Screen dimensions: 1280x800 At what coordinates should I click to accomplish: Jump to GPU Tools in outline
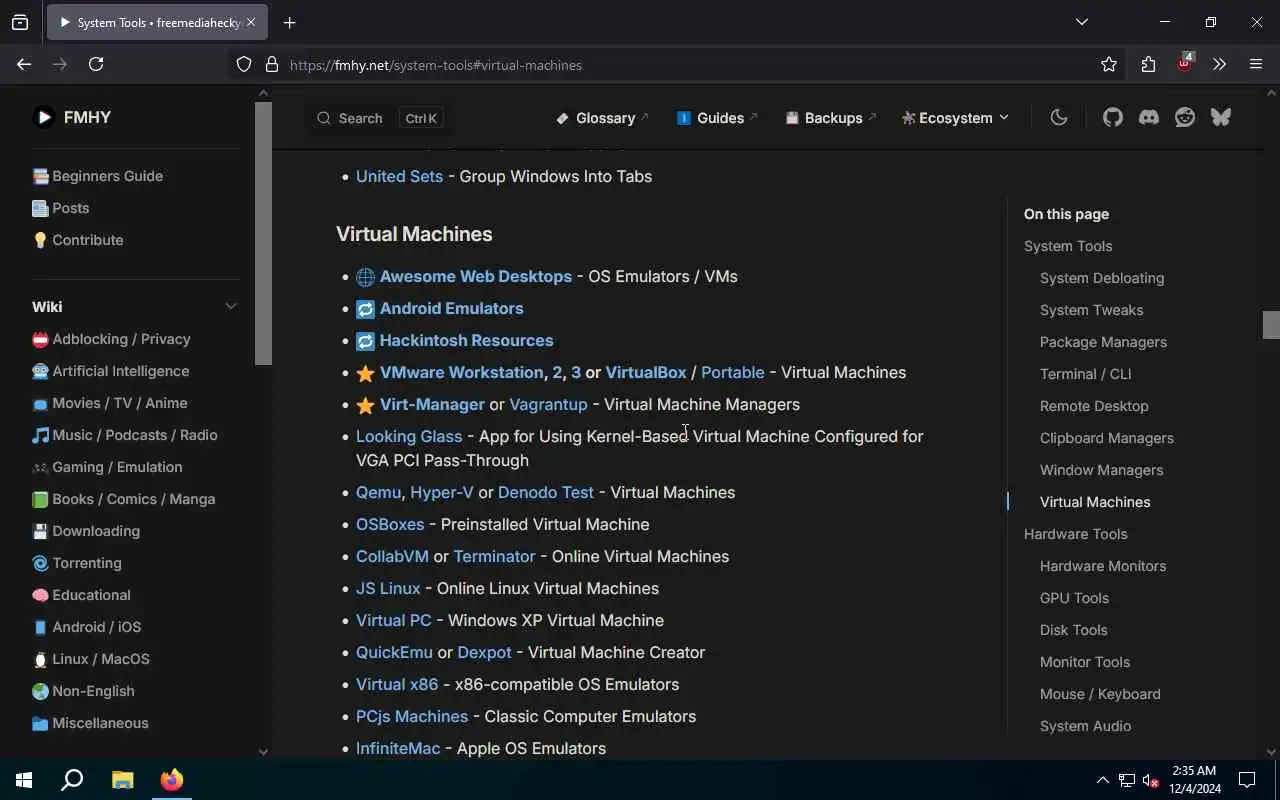pos(1074,598)
